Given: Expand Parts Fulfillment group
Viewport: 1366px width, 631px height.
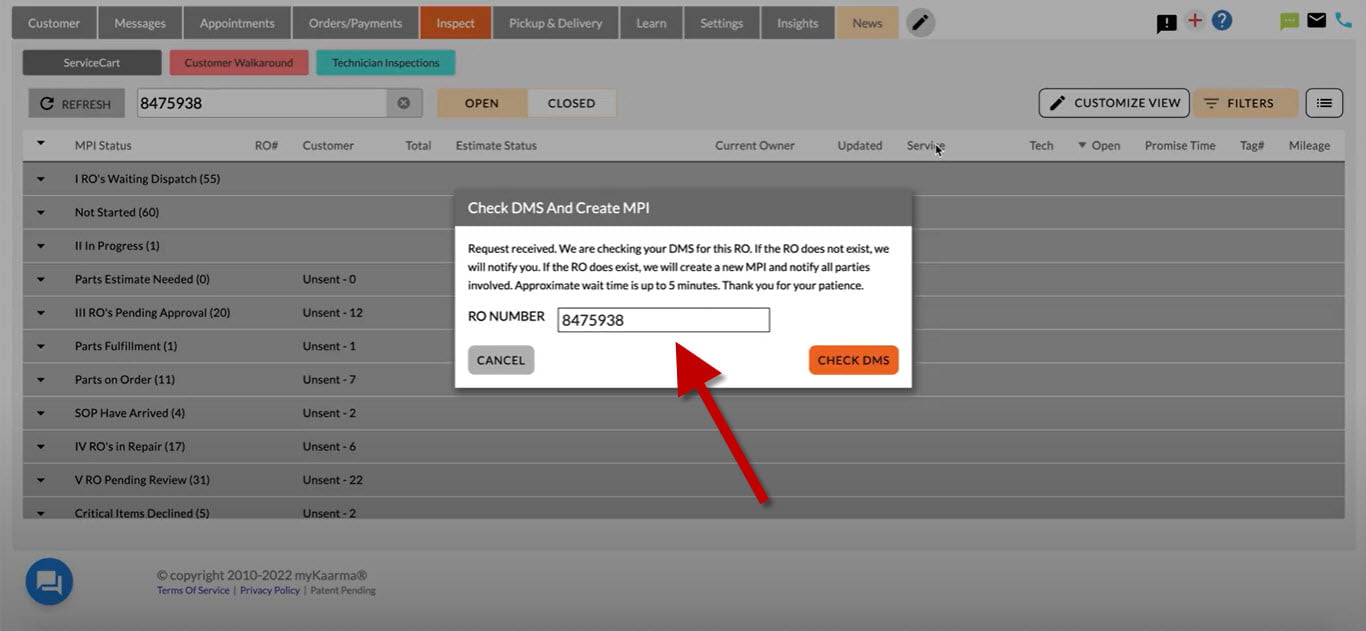Looking at the screenshot, I should [x=41, y=346].
